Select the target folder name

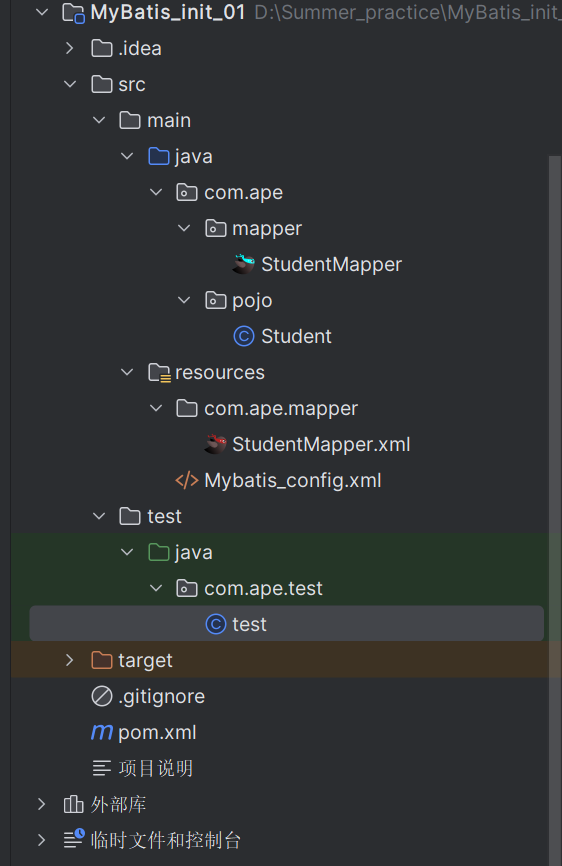[x=145, y=661]
